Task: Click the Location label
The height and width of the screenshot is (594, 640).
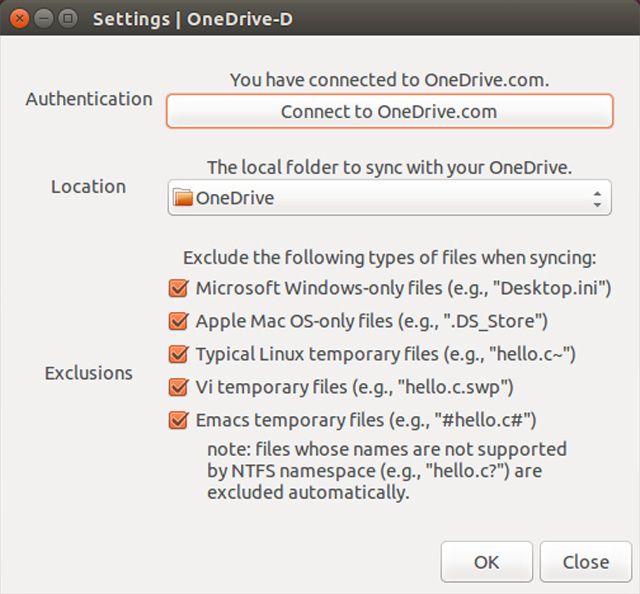Action: pyautogui.click(x=89, y=187)
